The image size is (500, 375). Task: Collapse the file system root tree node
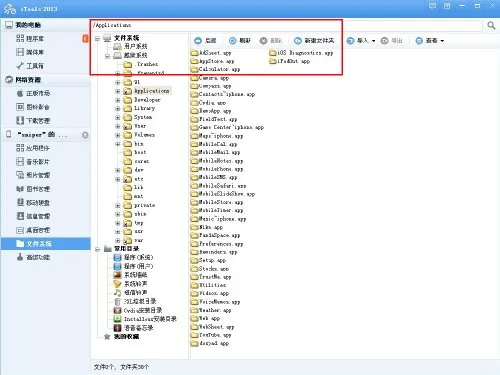pyautogui.click(x=97, y=39)
